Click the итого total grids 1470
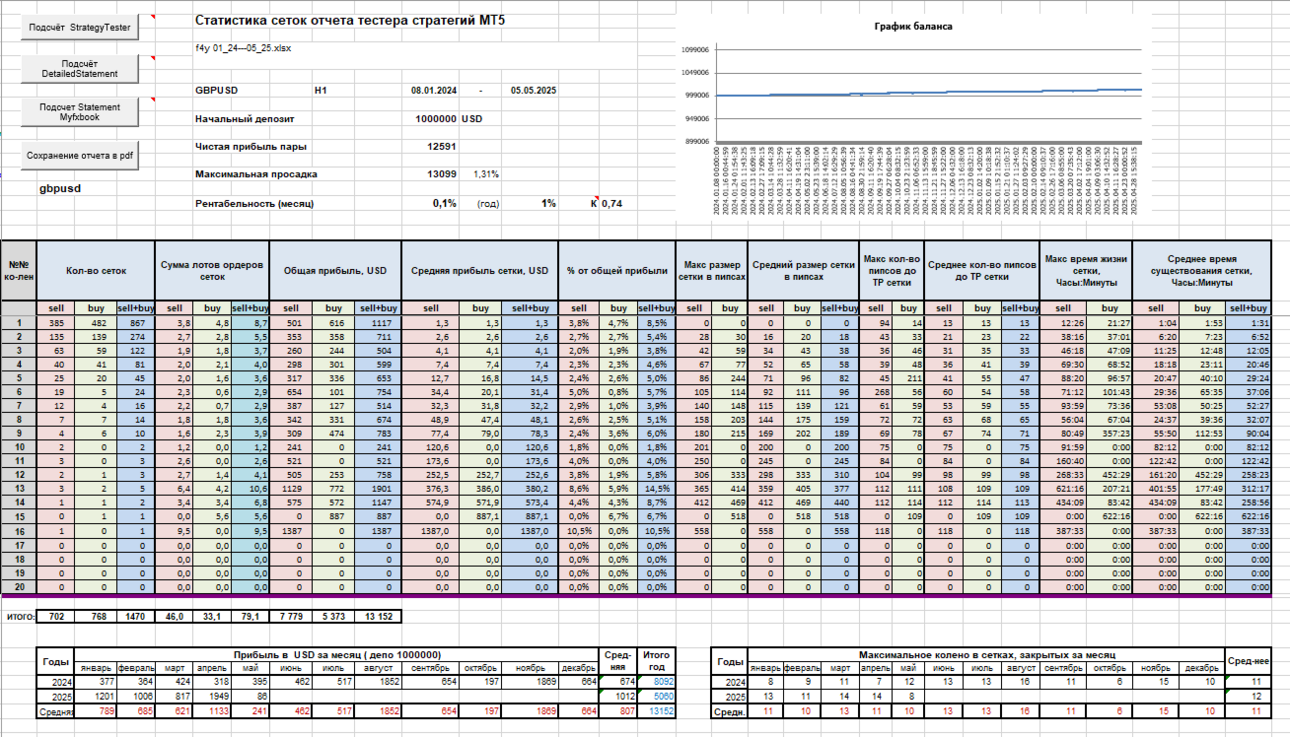 coord(134,617)
